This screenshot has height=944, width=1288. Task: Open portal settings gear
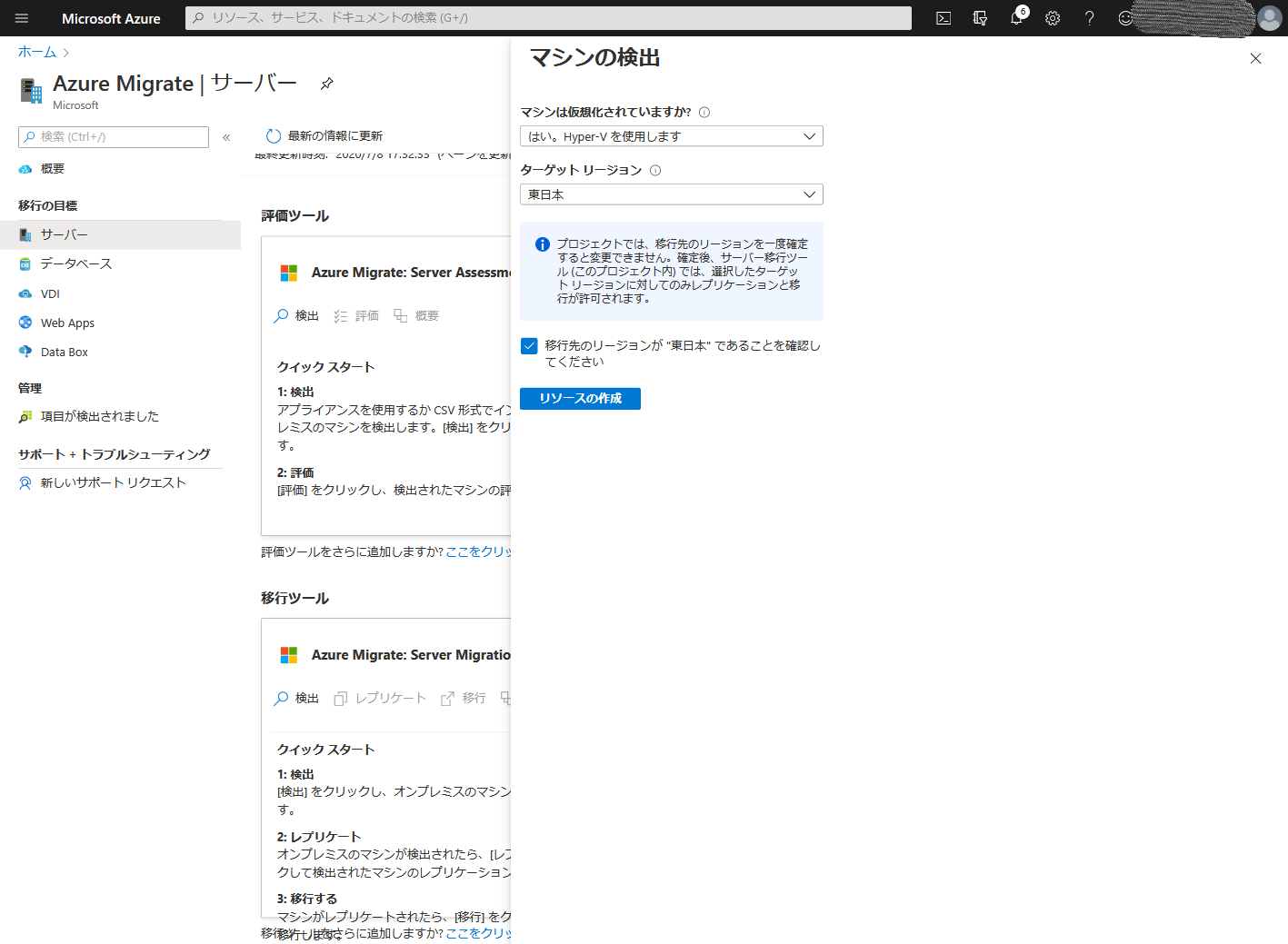1053,18
